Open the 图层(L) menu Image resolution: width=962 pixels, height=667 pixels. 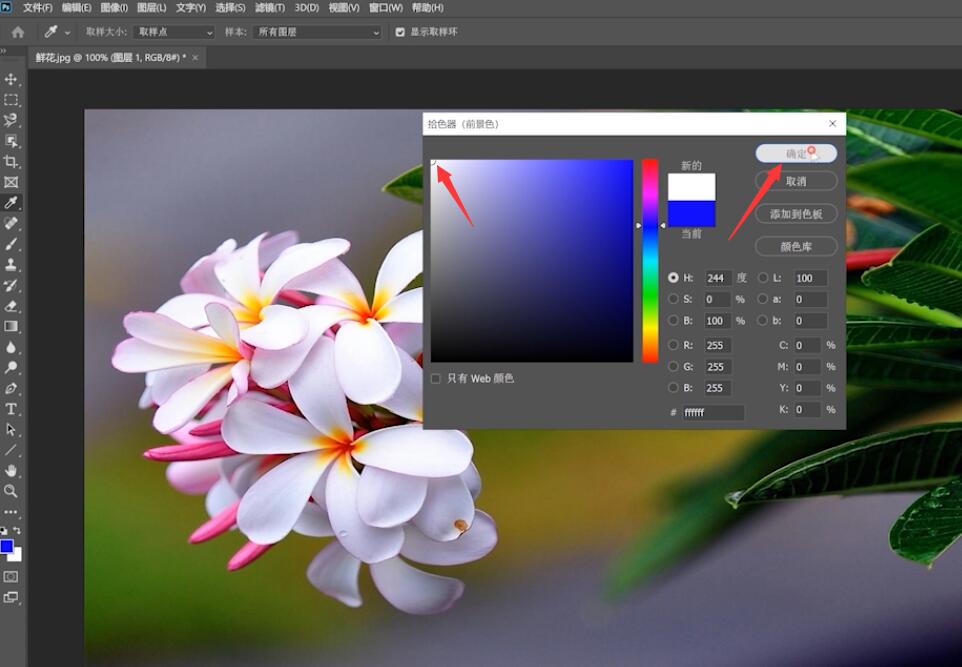click(152, 8)
